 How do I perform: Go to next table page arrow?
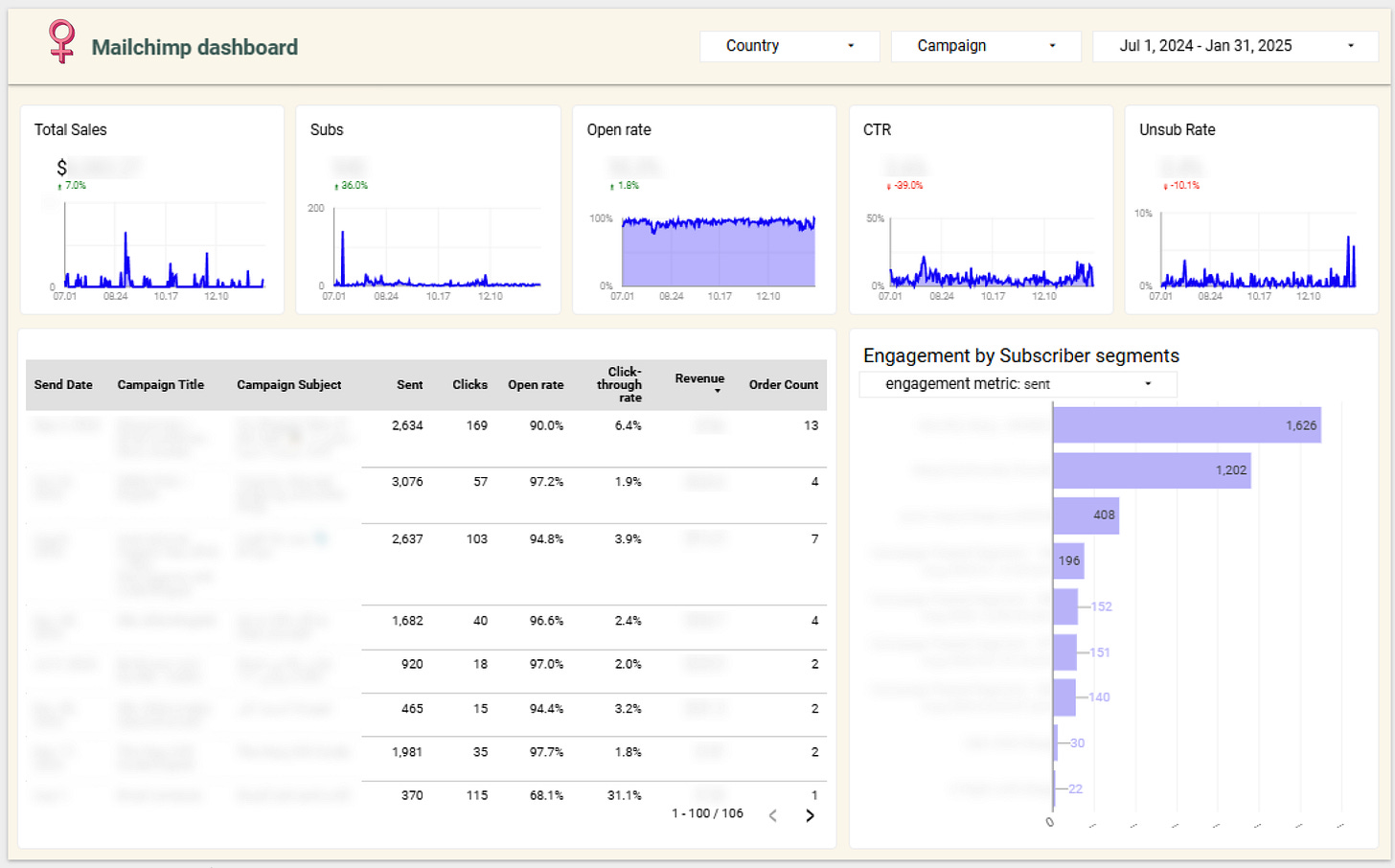(810, 815)
